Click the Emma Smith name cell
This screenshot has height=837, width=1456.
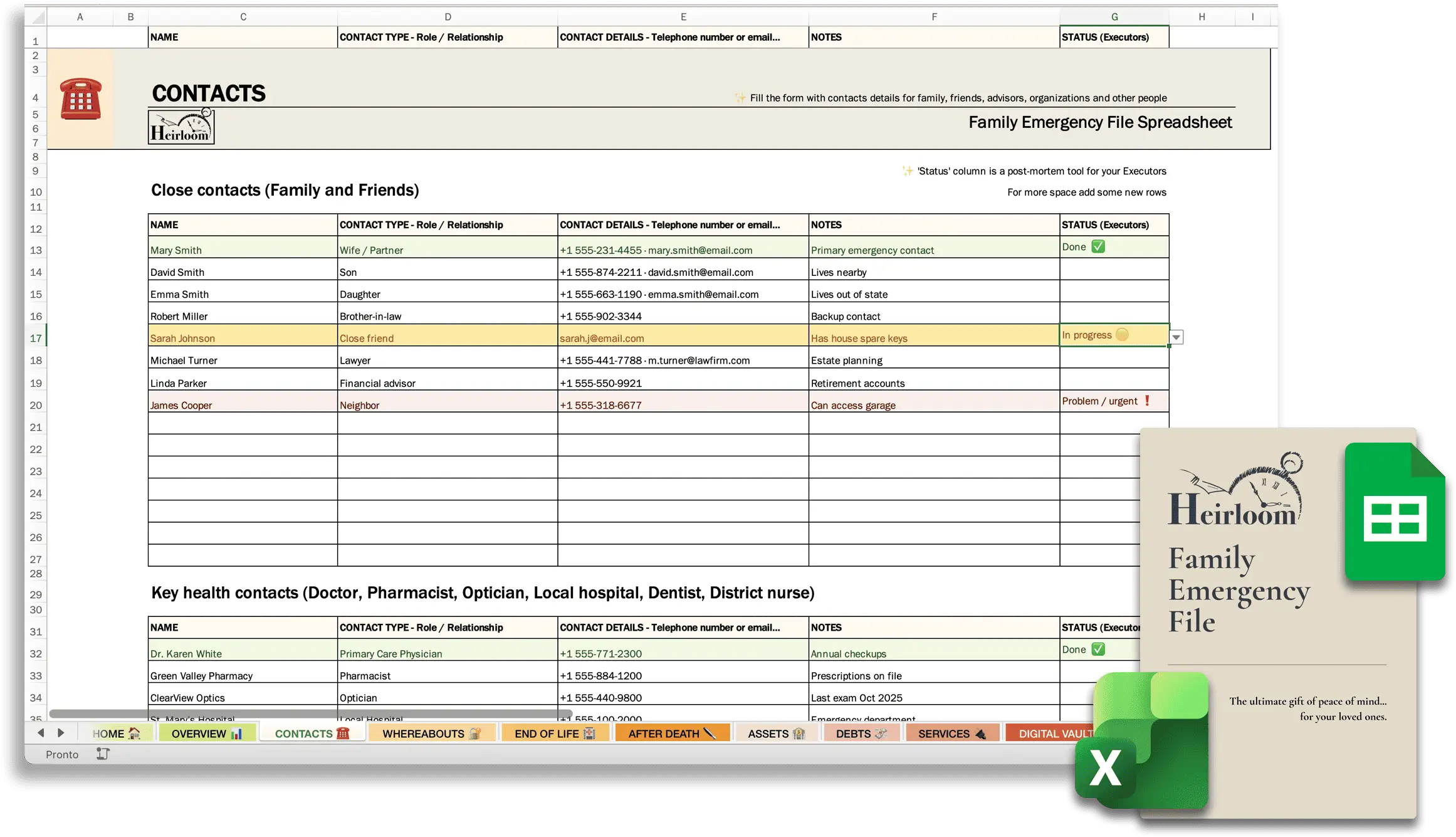pyautogui.click(x=243, y=292)
